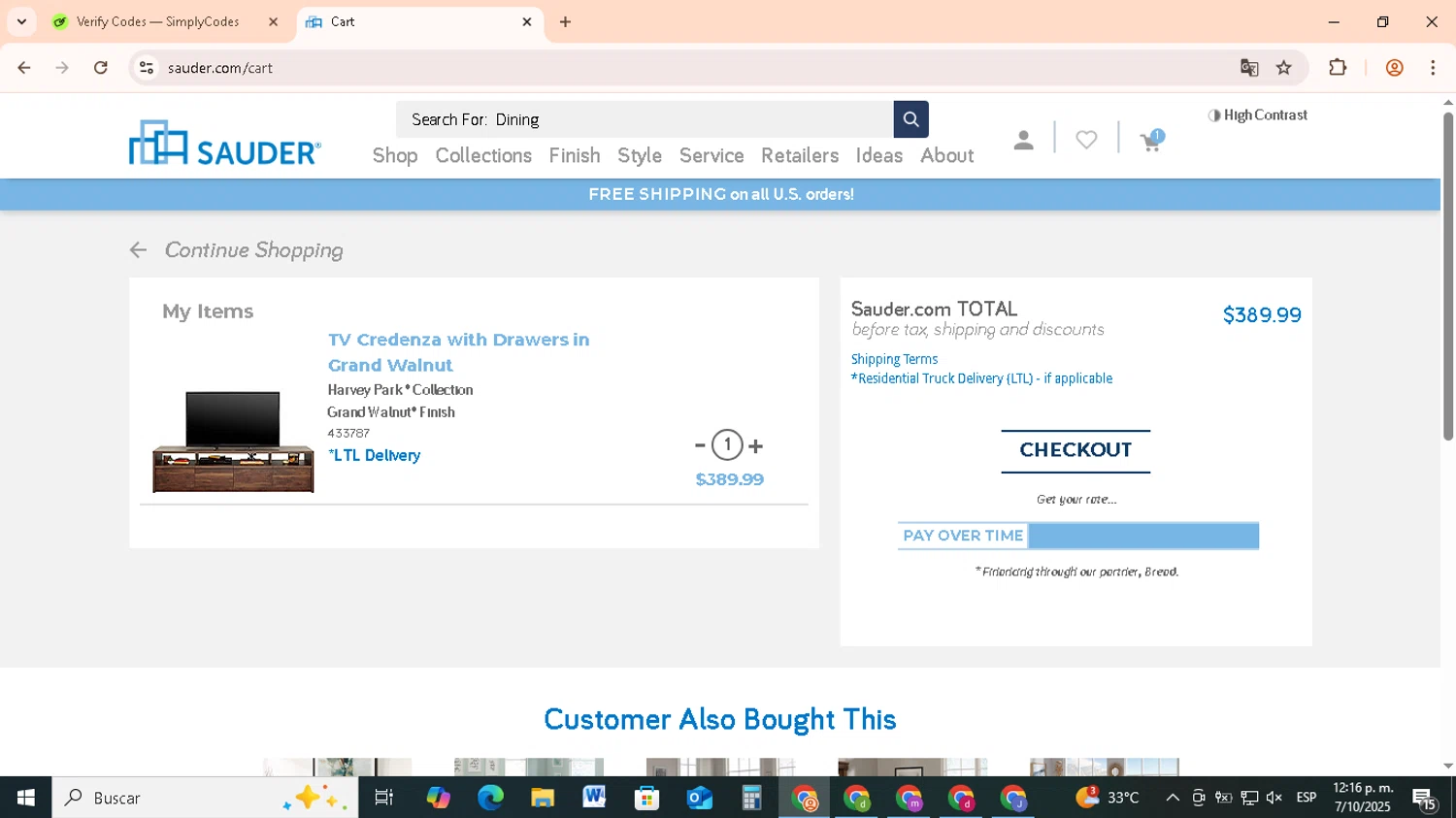
Task: Open the Shipping Terms link
Action: (x=894, y=359)
